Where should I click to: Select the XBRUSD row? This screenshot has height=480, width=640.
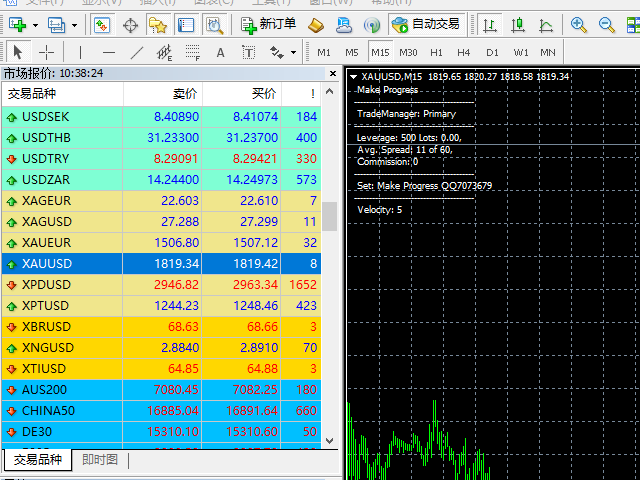(x=161, y=327)
